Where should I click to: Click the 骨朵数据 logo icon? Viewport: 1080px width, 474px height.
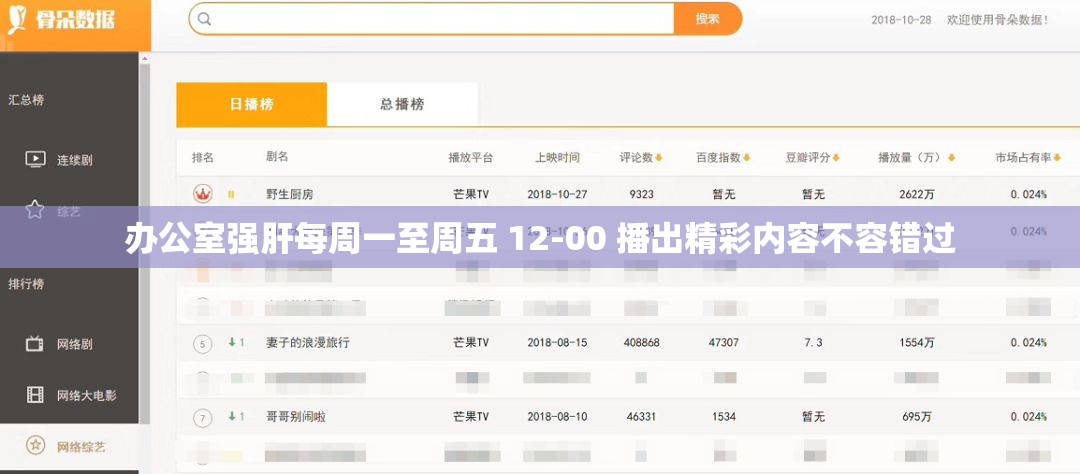pyautogui.click(x=16, y=21)
